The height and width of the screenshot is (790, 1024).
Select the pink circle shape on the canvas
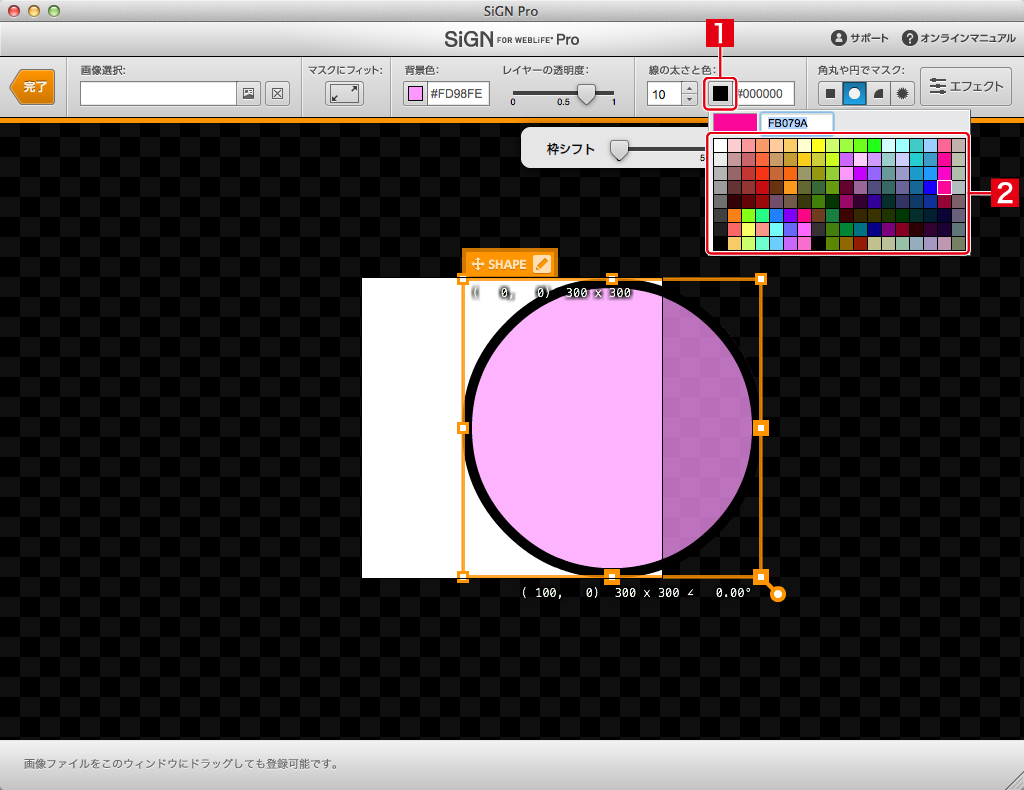coord(611,428)
